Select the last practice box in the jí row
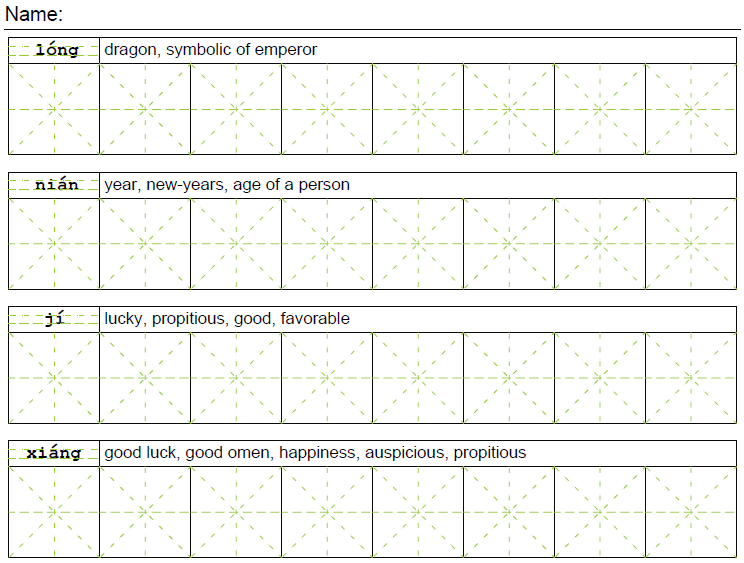 tap(691, 377)
